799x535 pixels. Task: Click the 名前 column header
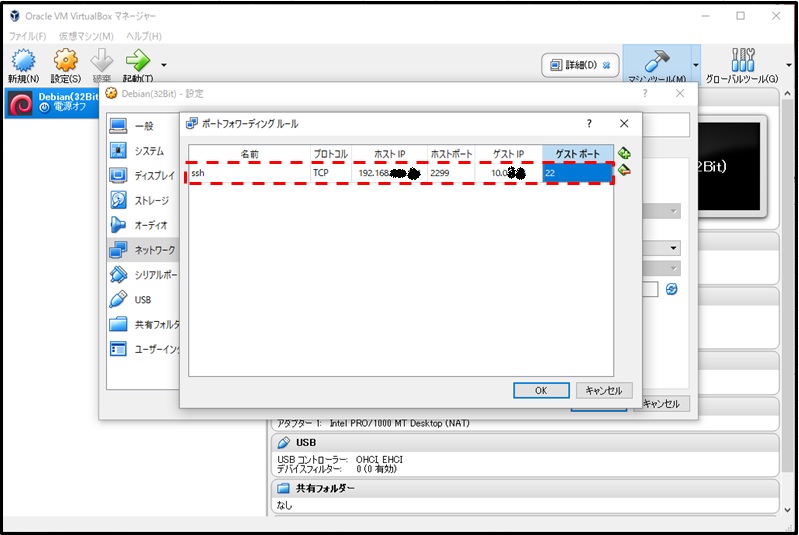(x=250, y=154)
